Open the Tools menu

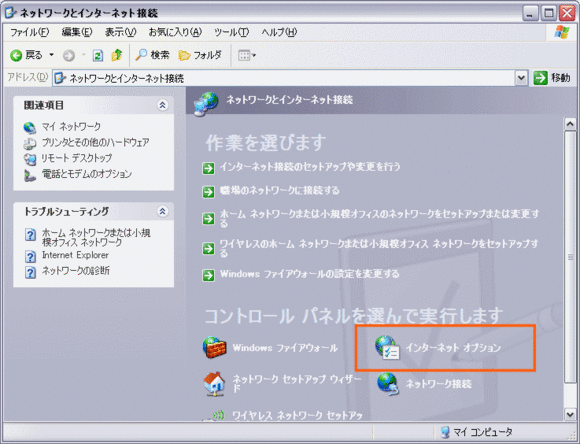[232, 32]
